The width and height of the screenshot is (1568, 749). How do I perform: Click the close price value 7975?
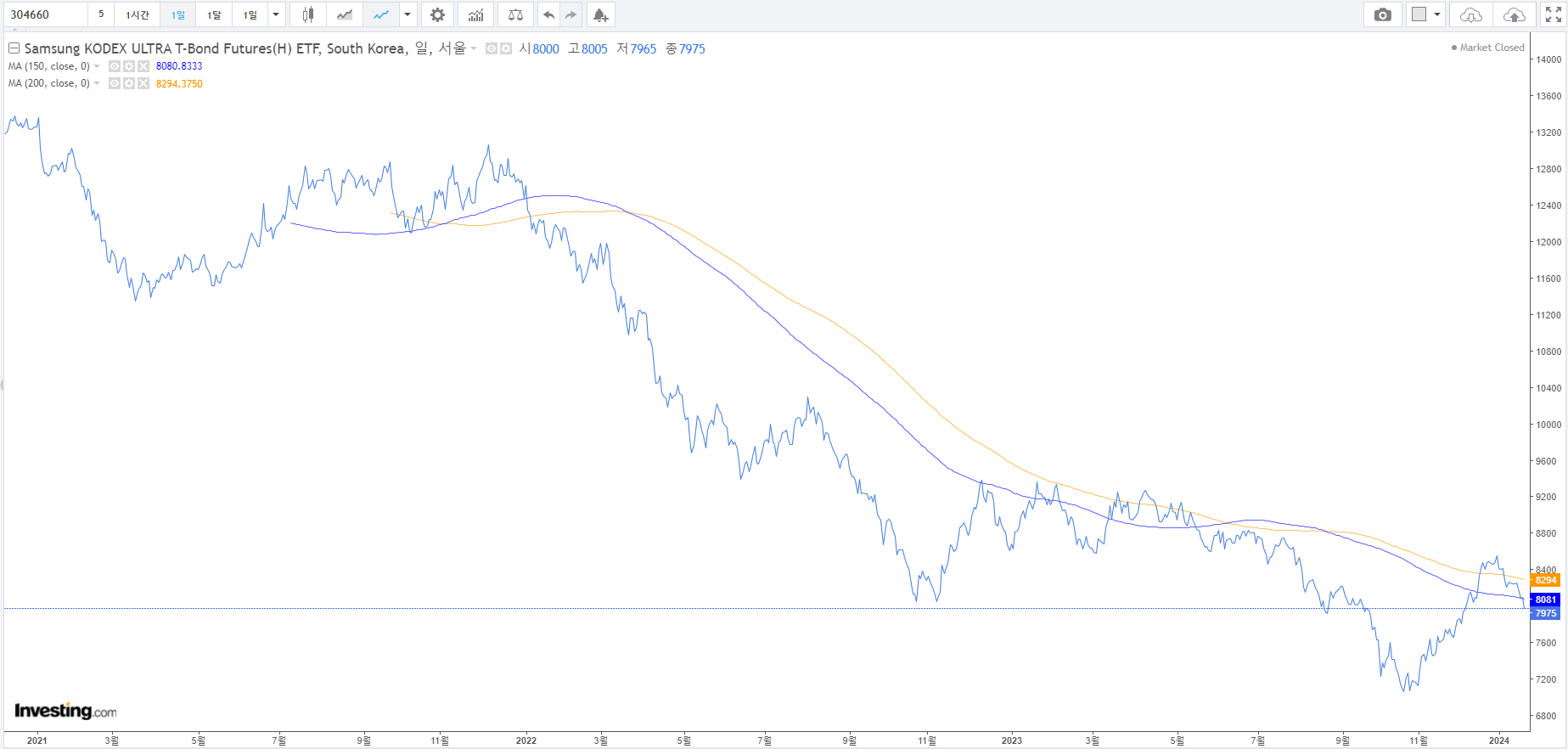pos(692,49)
